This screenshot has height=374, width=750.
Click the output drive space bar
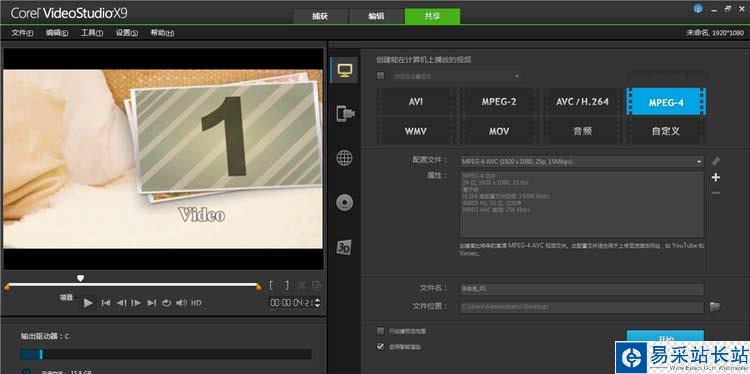(x=166, y=354)
